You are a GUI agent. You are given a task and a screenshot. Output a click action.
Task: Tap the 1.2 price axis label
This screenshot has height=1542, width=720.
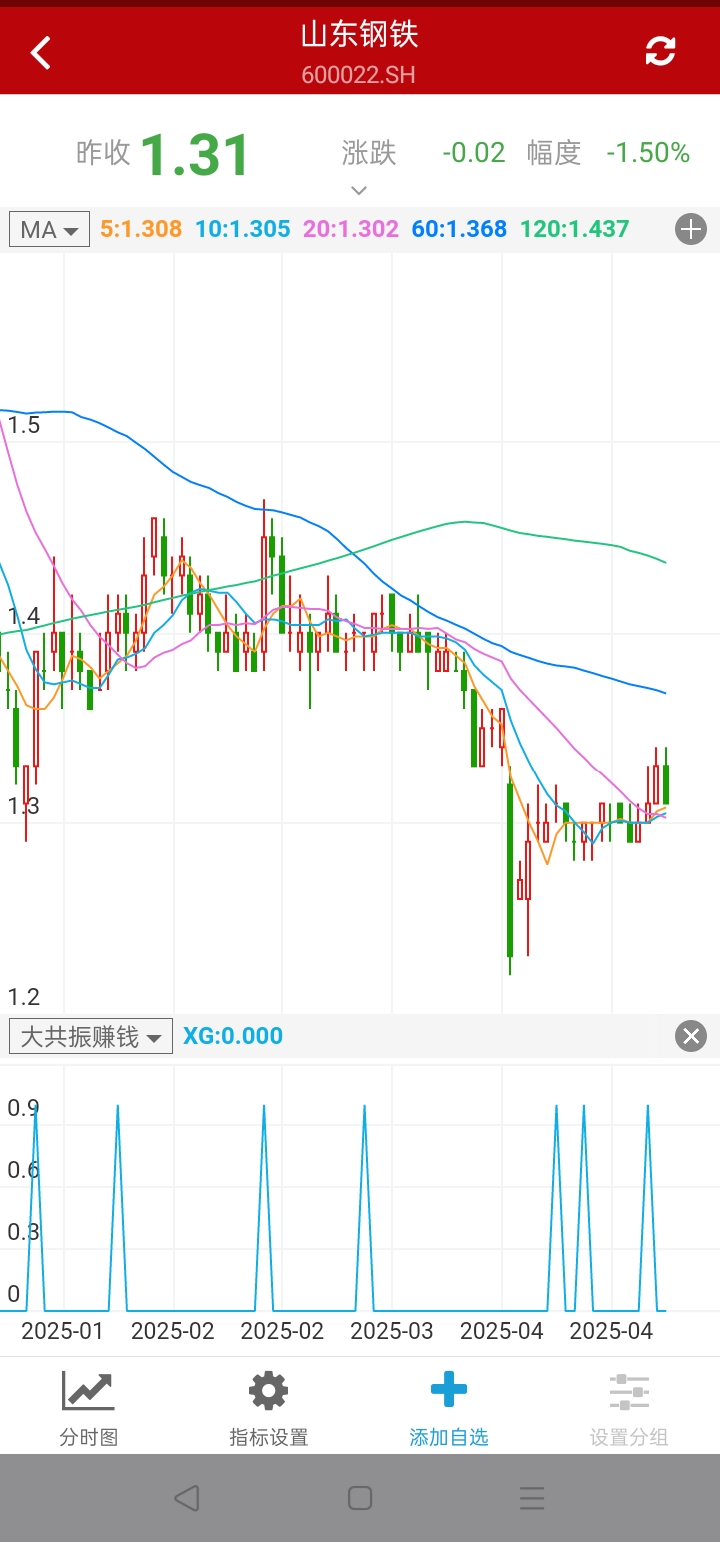coord(24,996)
